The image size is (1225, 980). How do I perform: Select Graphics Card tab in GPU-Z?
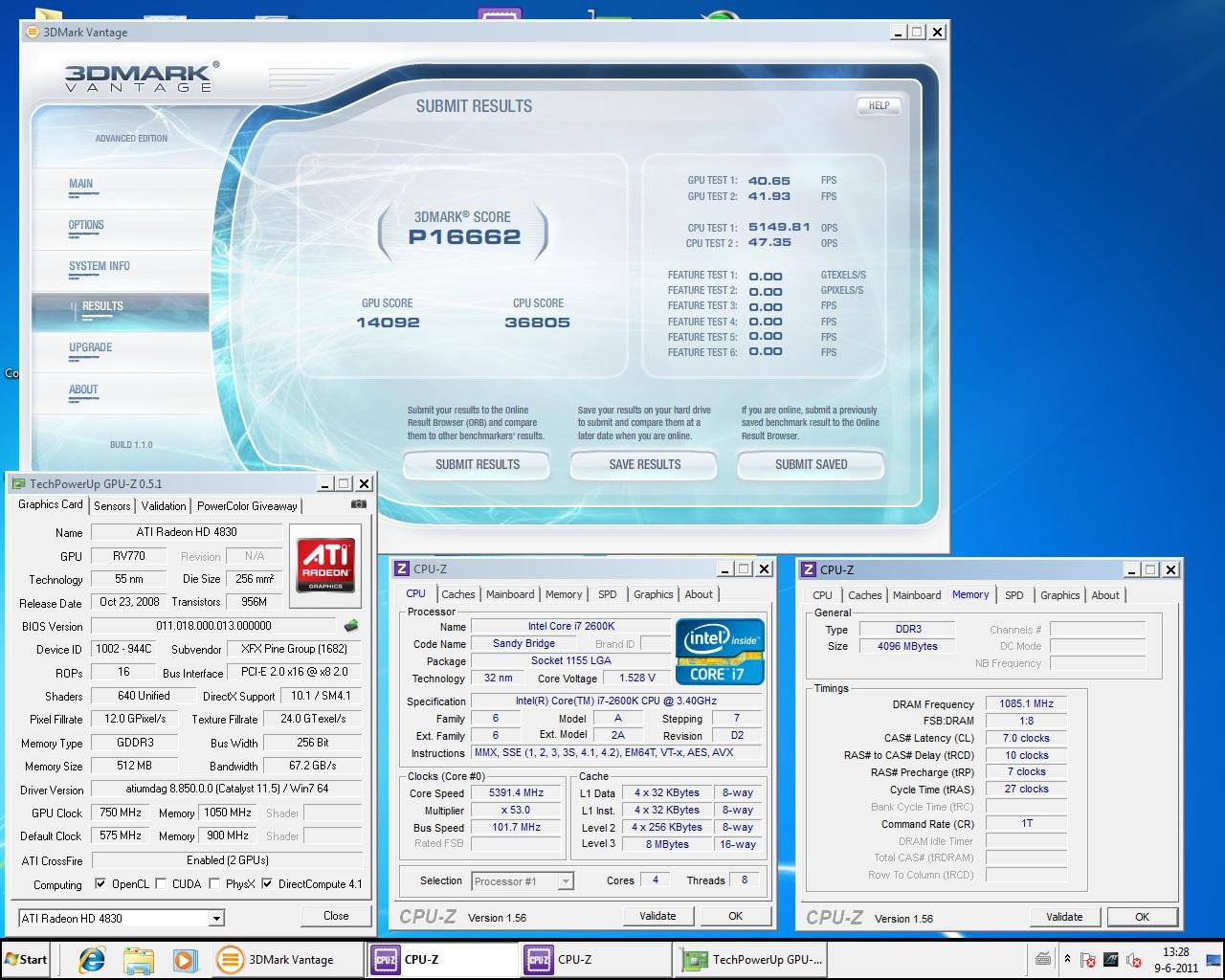[51, 504]
